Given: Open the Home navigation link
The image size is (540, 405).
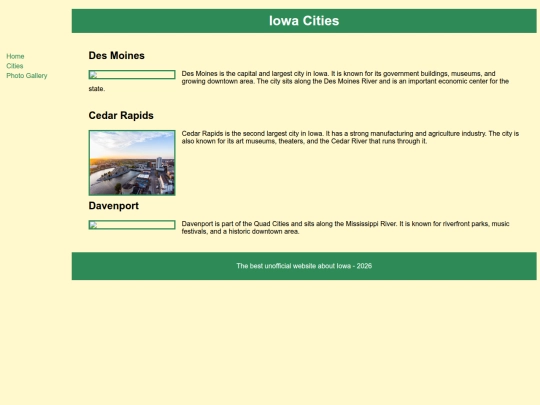Looking at the screenshot, I should click(x=15, y=56).
